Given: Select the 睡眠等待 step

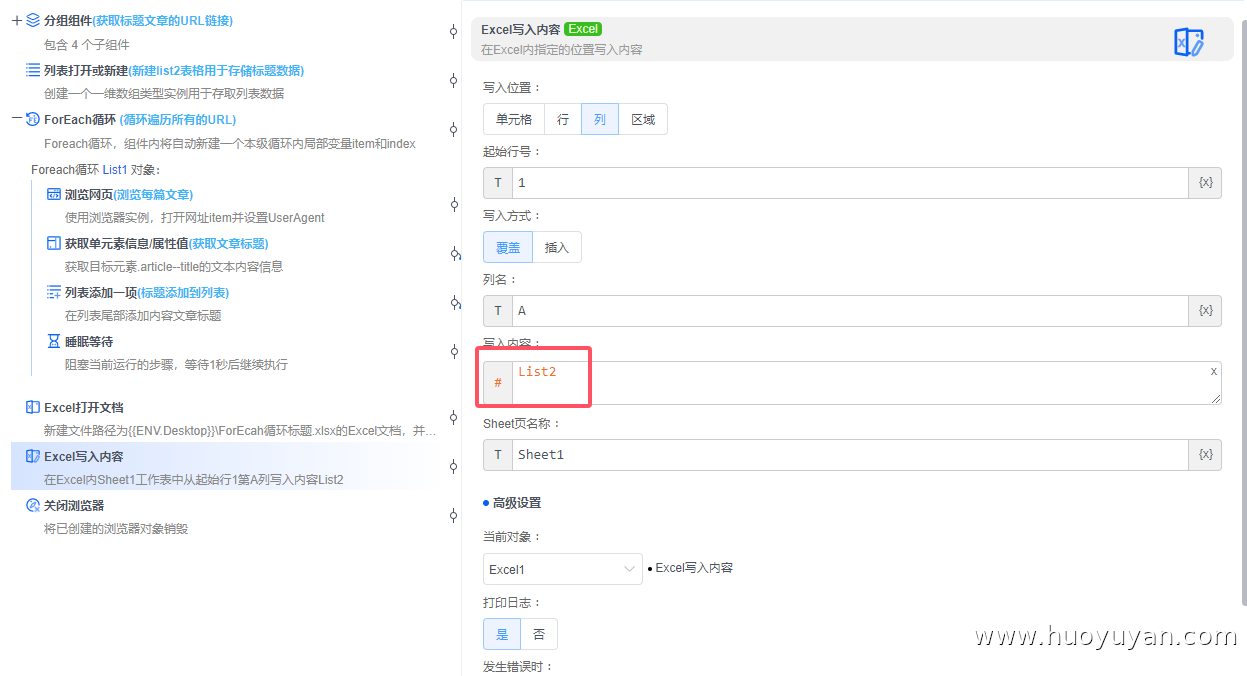Looking at the screenshot, I should 240,352.
